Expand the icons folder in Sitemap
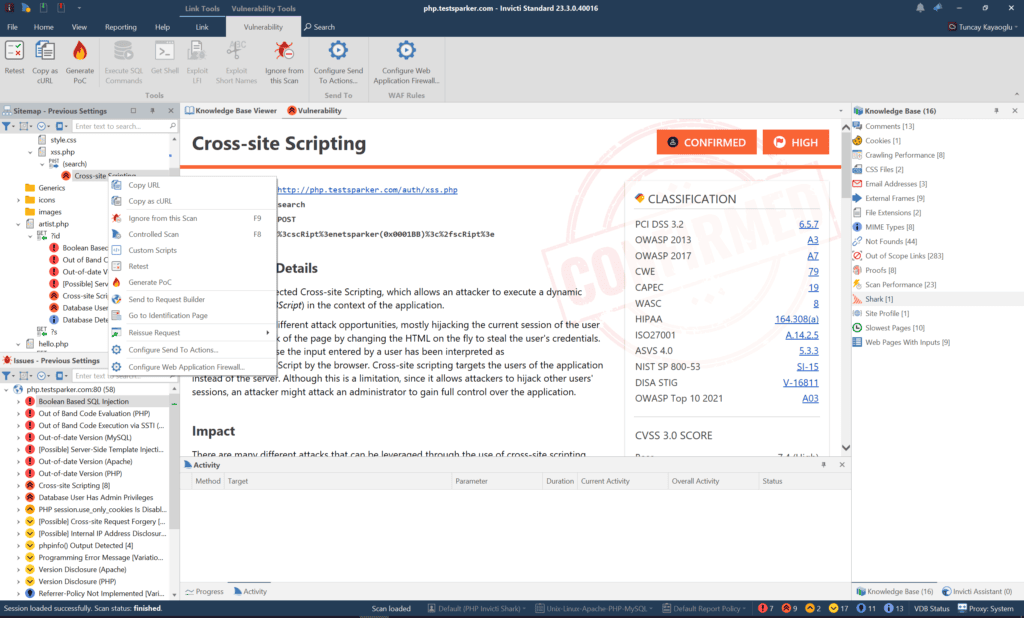The width and height of the screenshot is (1024, 618). 17,200
